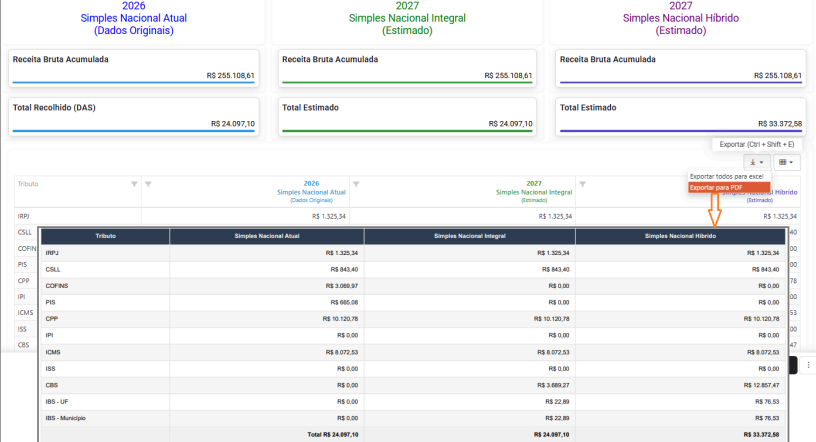
Task: Open filter funnel of 2027 Simples Nacional Integral column
Action: [x=356, y=184]
